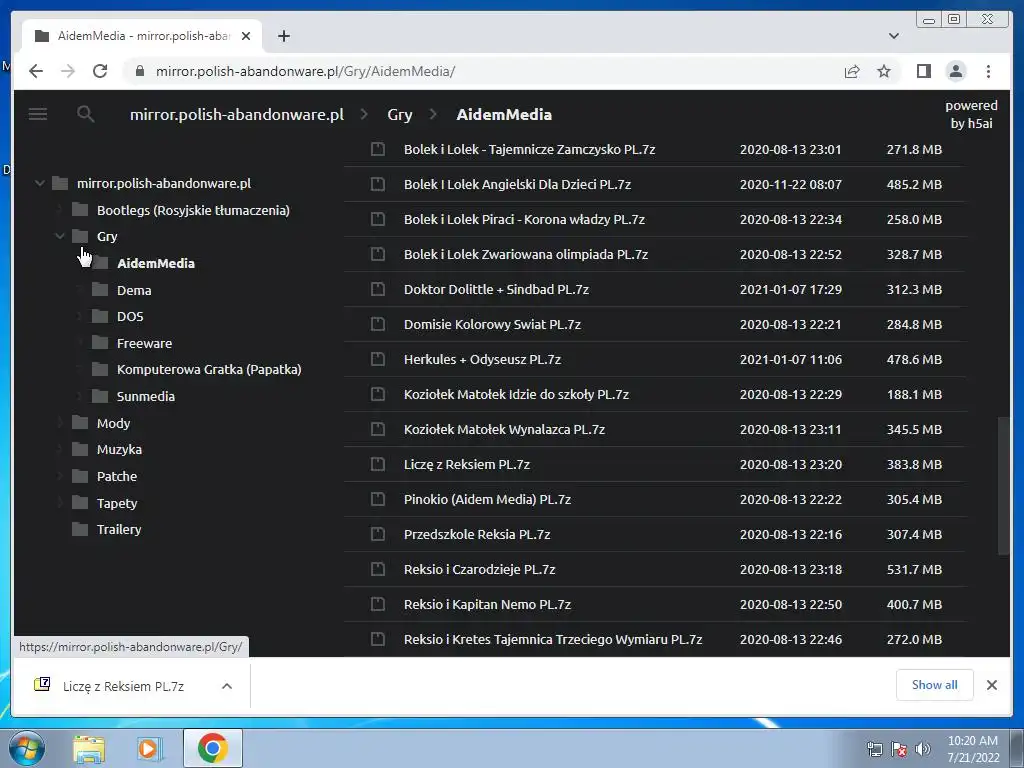
Task: Click the AidemMedia breadcrumb
Action: tap(504, 114)
